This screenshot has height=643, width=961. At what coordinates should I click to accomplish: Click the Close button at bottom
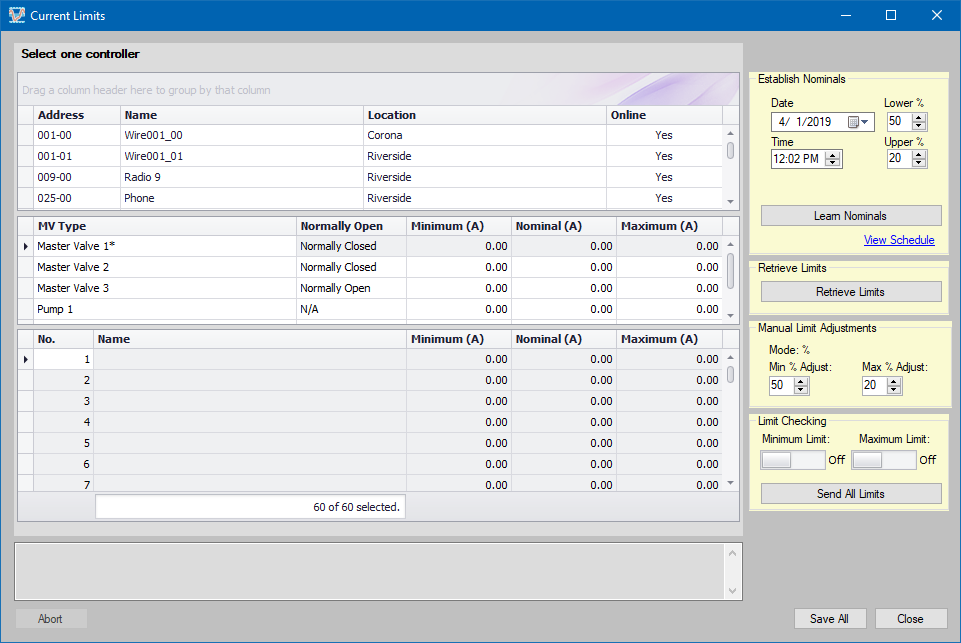click(911, 618)
